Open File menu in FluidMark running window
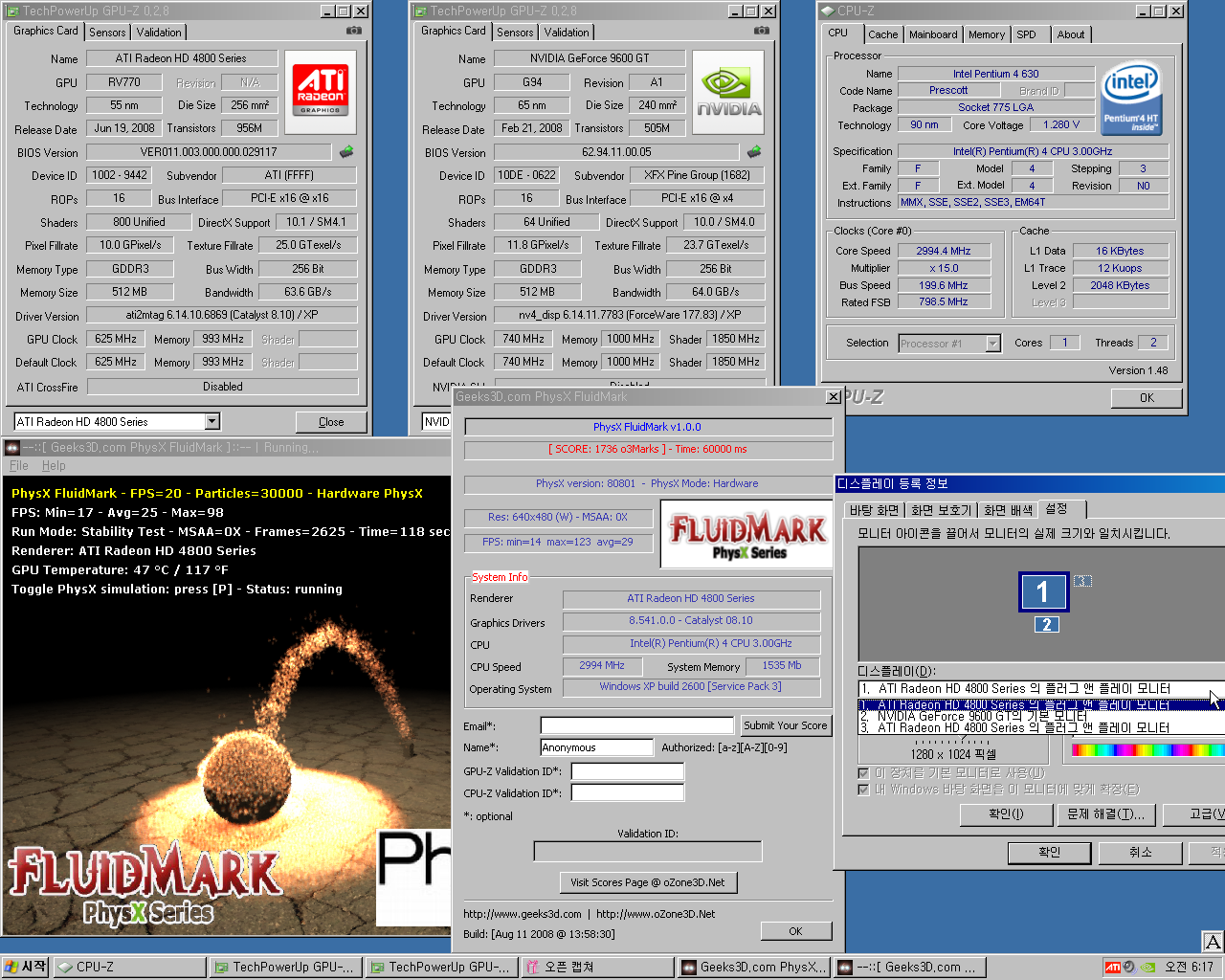 coord(19,465)
